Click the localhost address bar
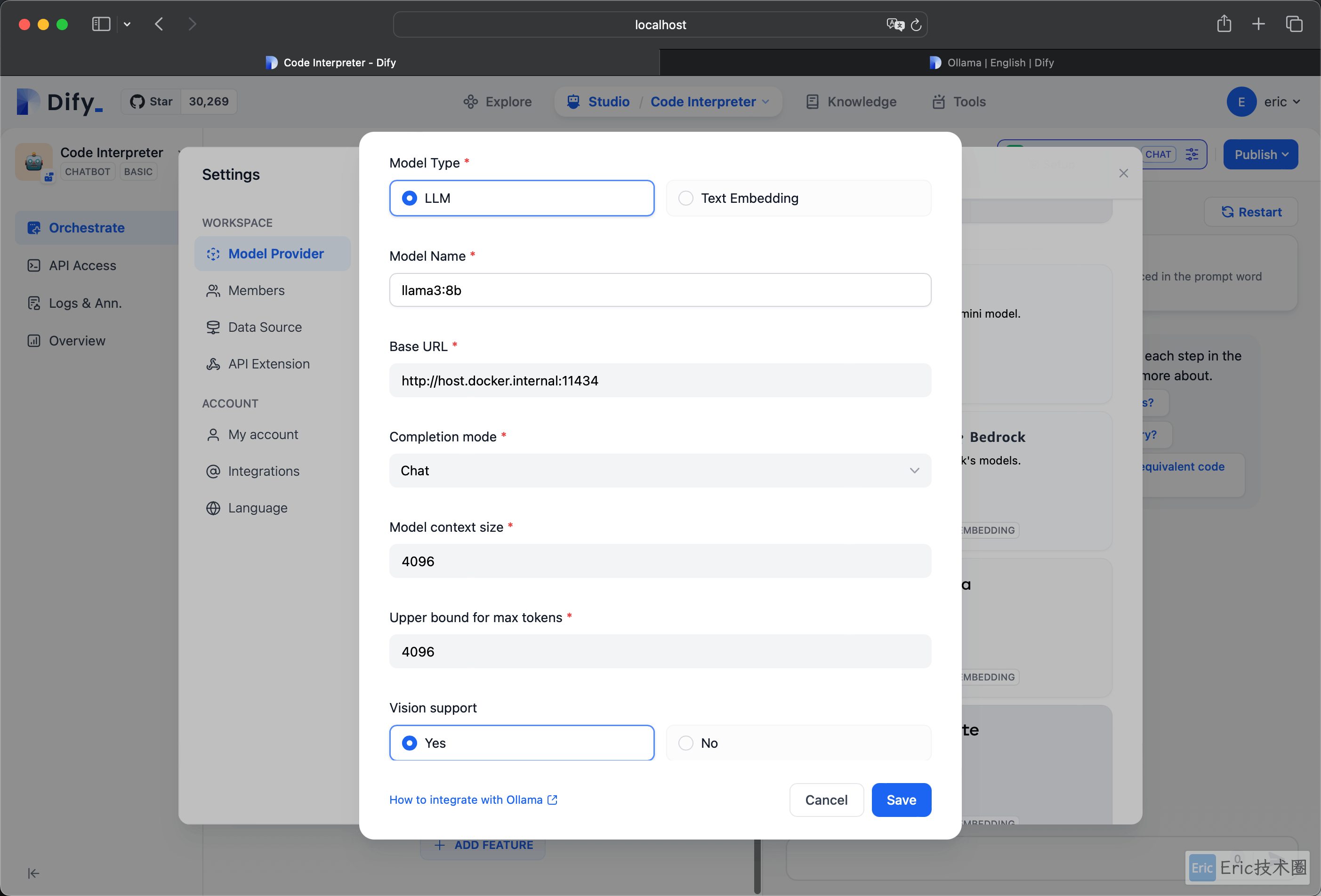Image resolution: width=1321 pixels, height=896 pixels. point(660,24)
